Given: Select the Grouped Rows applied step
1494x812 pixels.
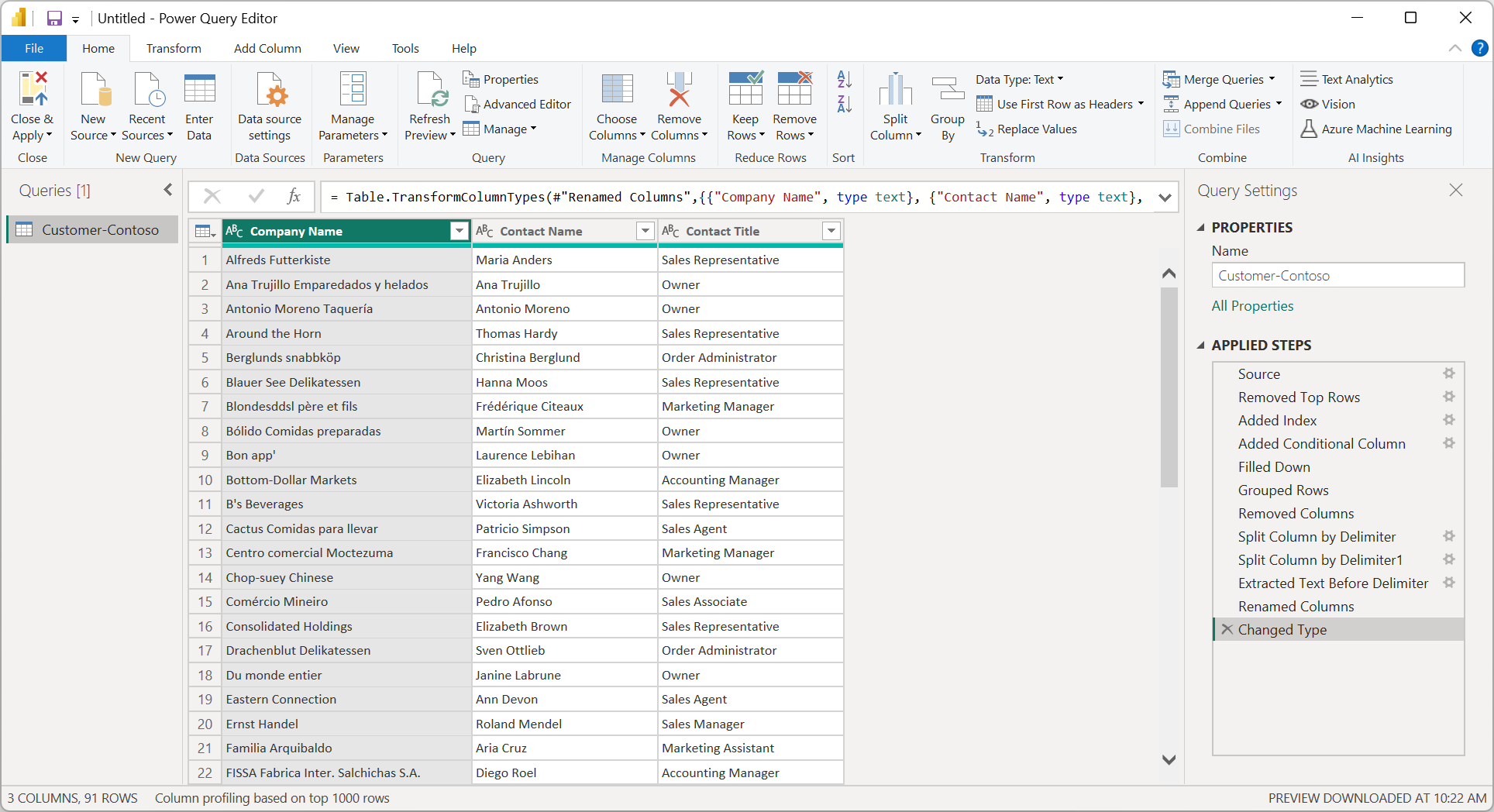Looking at the screenshot, I should click(1283, 490).
